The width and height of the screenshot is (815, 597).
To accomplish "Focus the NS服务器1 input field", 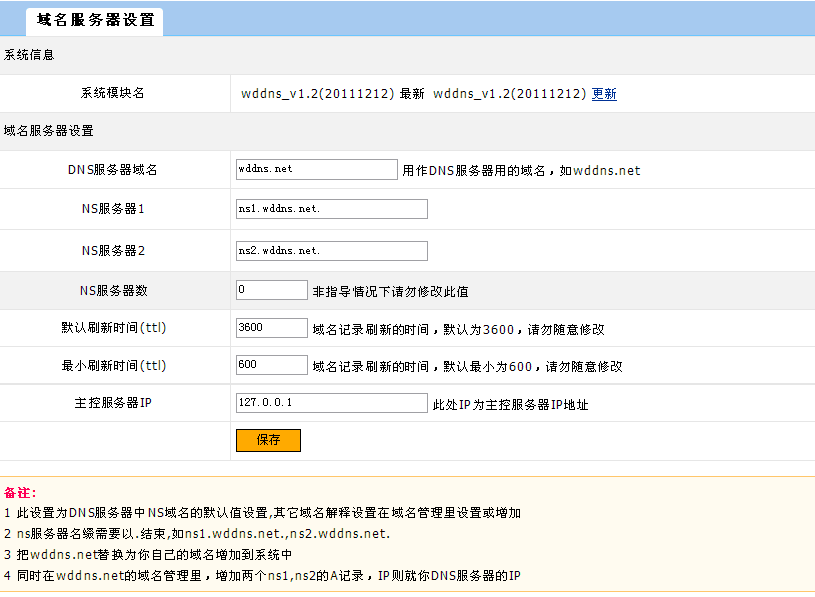I will point(331,209).
